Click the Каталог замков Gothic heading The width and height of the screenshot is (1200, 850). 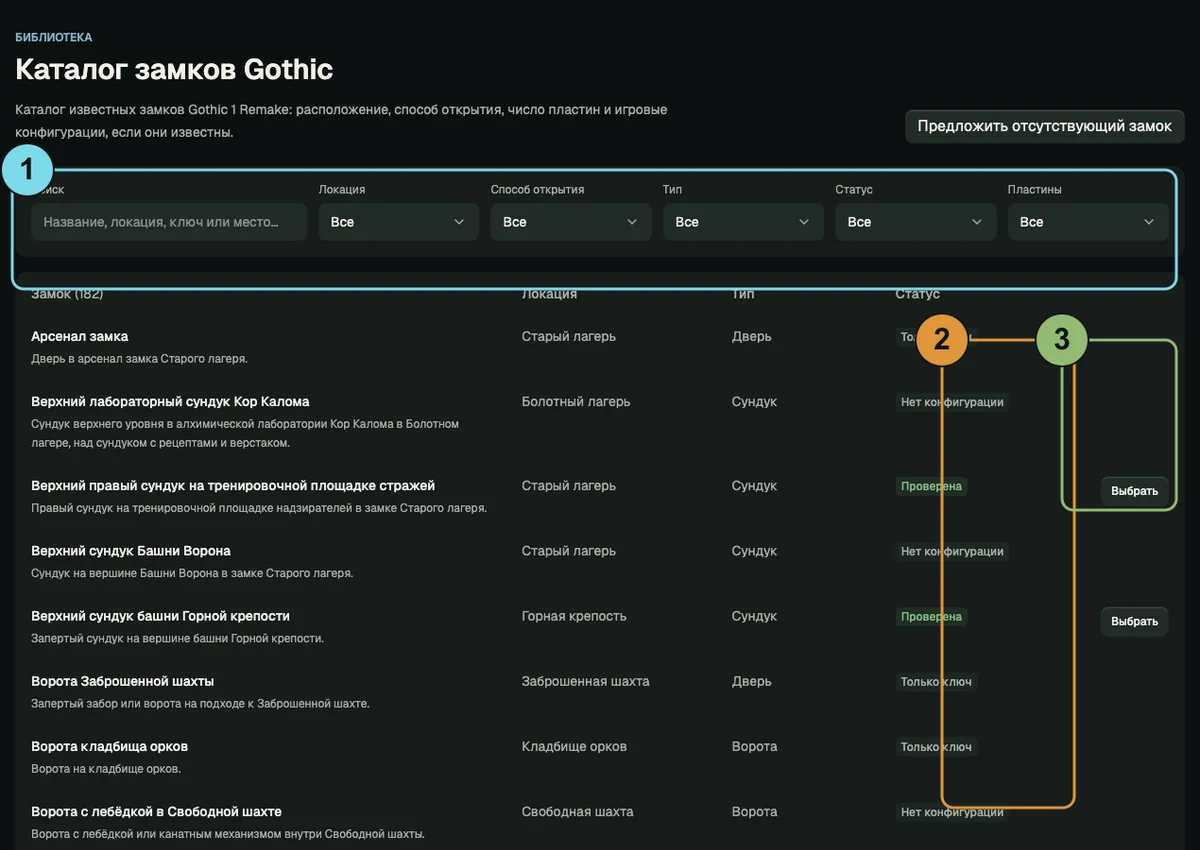[x=174, y=69]
